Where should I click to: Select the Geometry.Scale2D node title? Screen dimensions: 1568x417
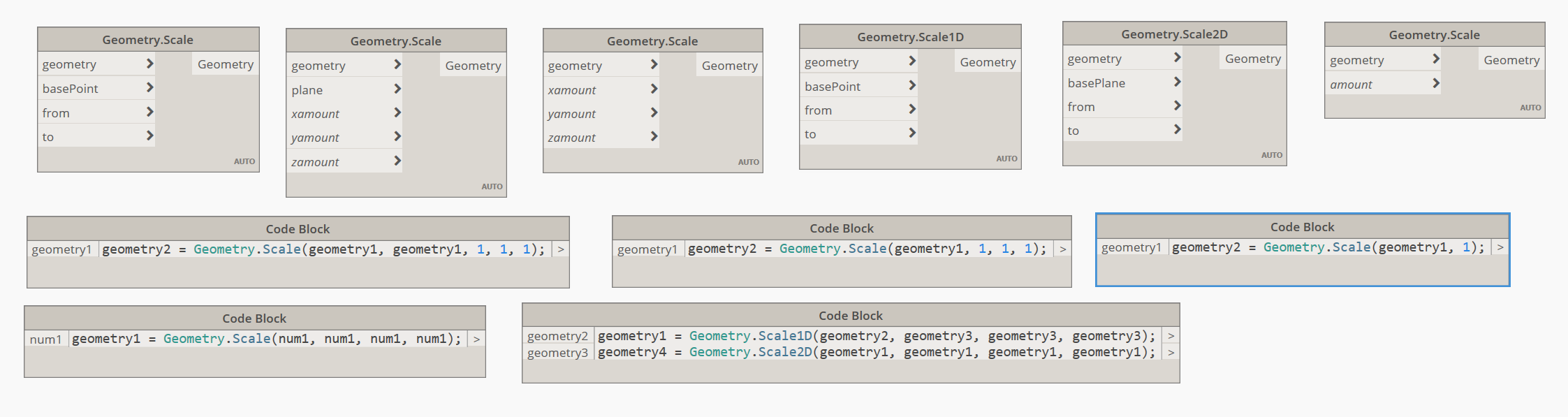point(1173,34)
